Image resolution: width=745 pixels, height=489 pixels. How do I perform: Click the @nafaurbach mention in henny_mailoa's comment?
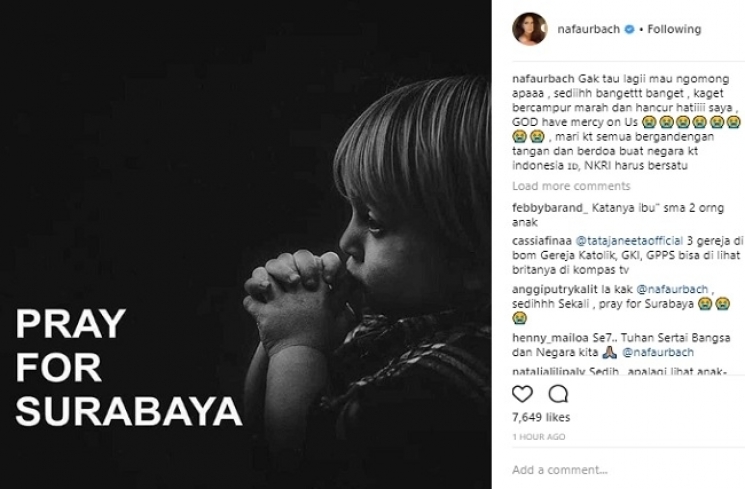(658, 353)
